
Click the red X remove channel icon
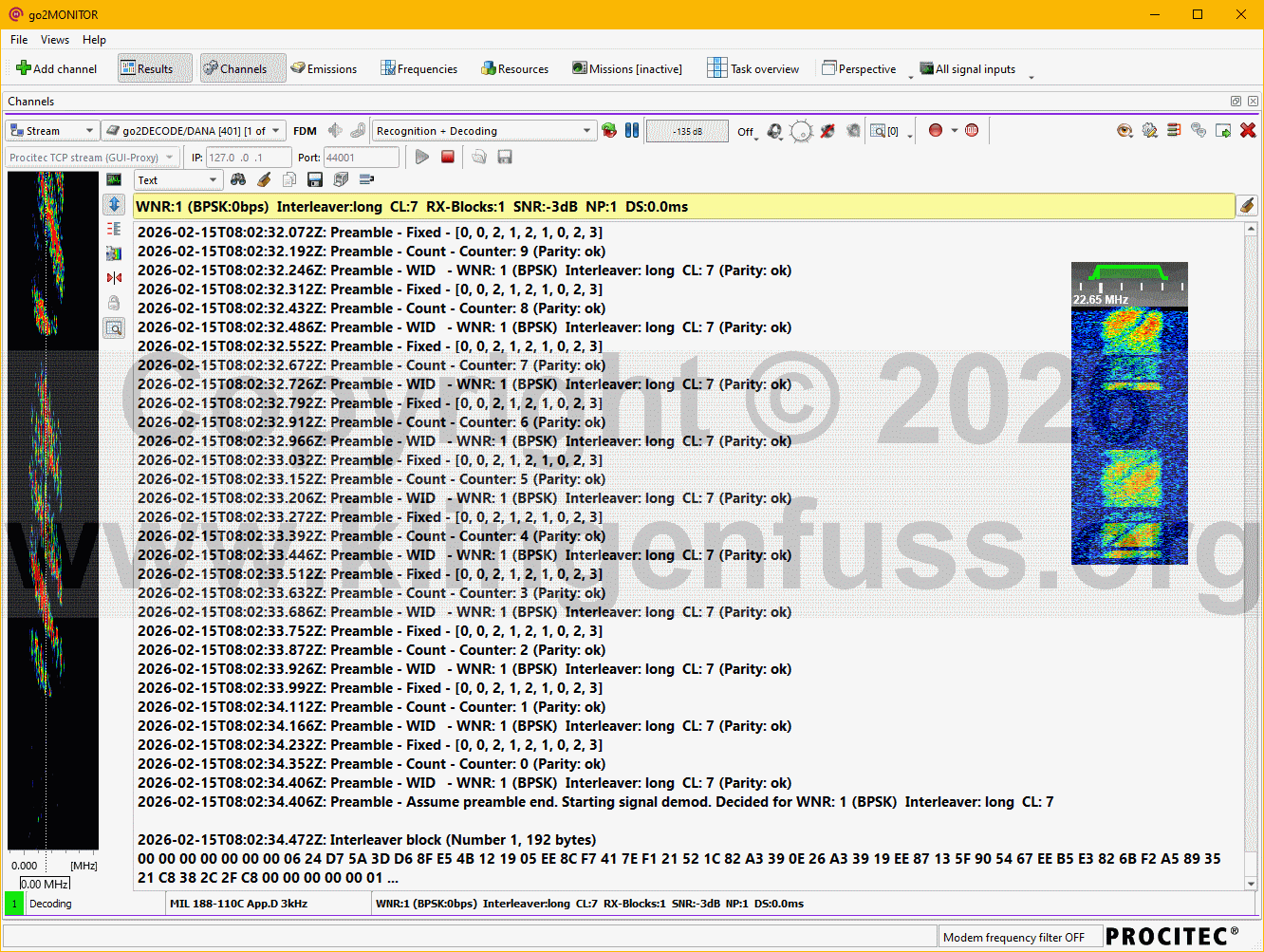1248,130
